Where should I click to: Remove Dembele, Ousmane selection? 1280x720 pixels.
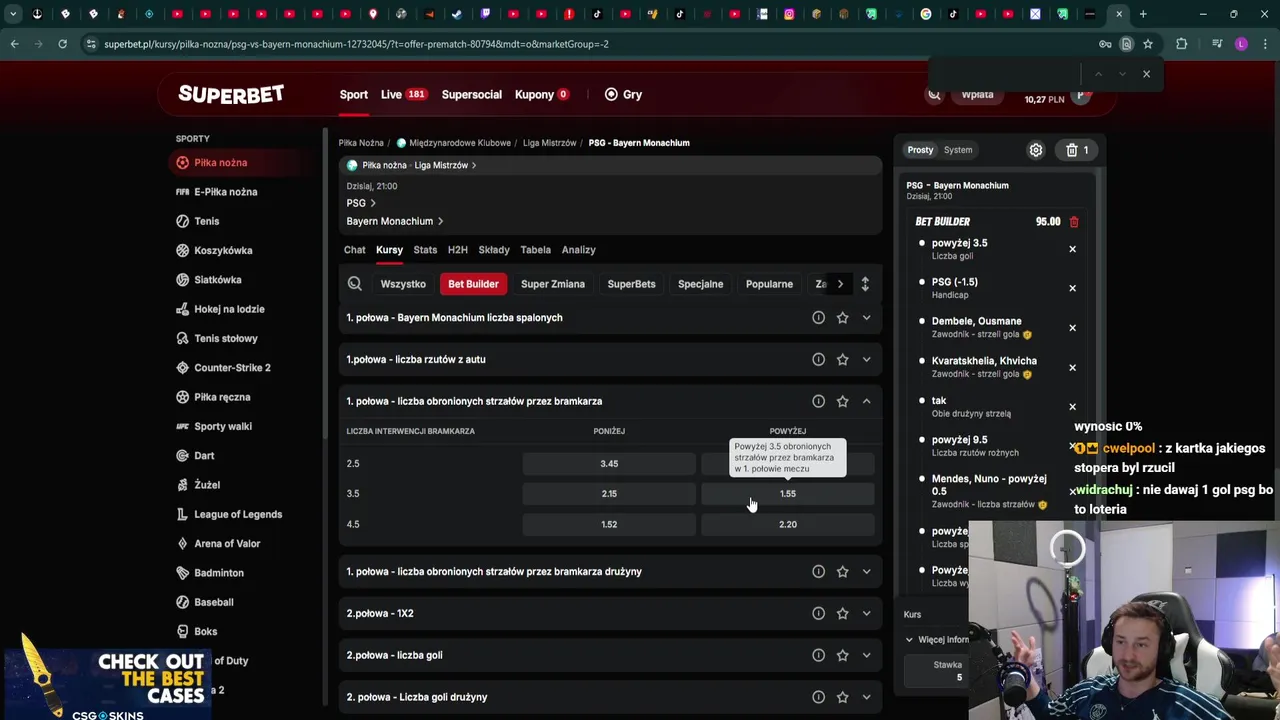coord(1072,328)
